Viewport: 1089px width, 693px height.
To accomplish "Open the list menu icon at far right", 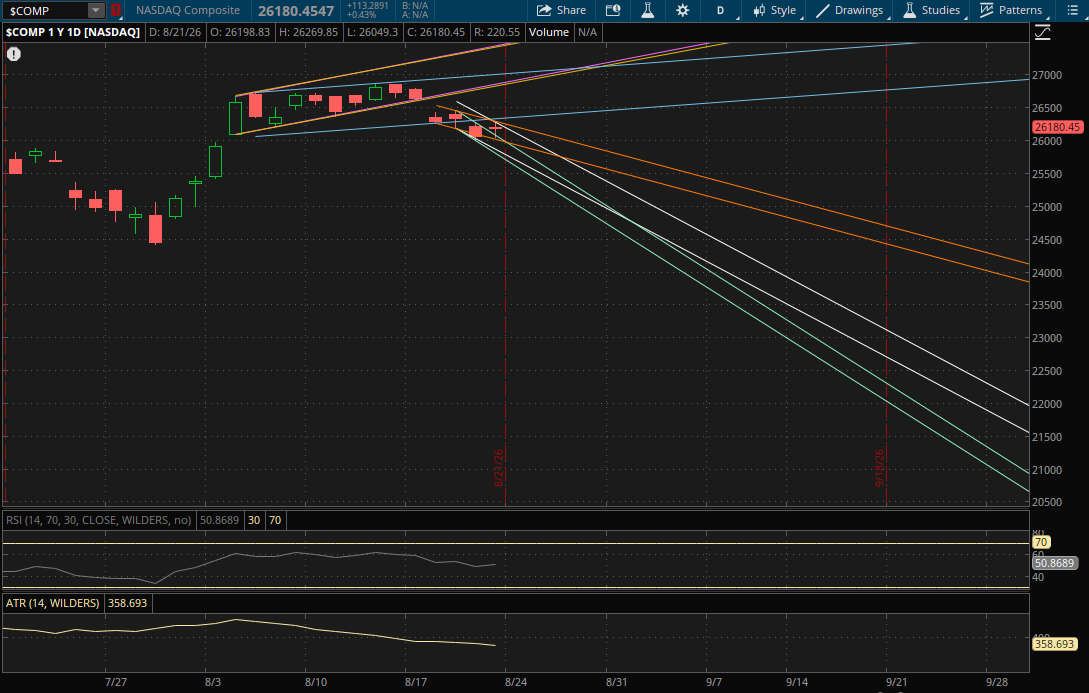I will click(1072, 10).
